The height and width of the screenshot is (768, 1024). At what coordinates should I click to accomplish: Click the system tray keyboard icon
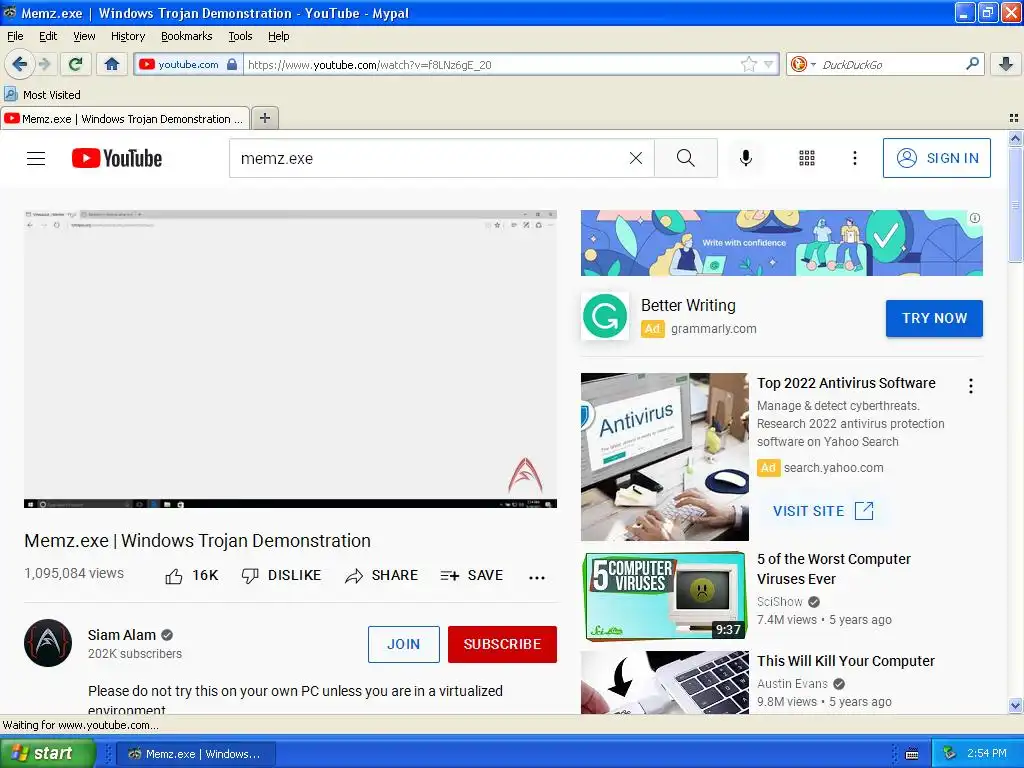[912, 754]
